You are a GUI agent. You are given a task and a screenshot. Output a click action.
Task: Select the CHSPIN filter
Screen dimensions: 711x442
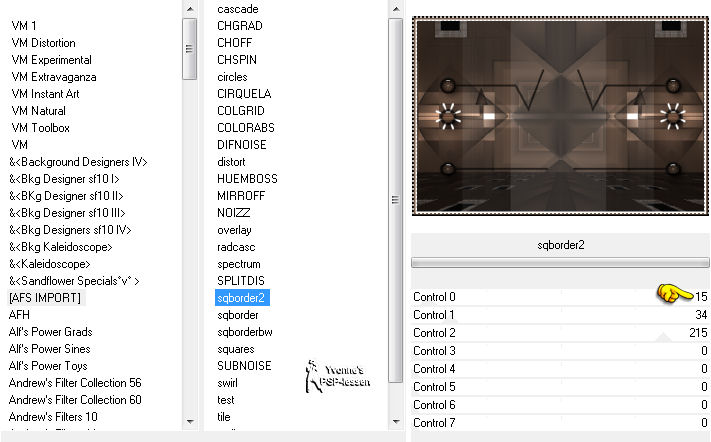point(237,60)
